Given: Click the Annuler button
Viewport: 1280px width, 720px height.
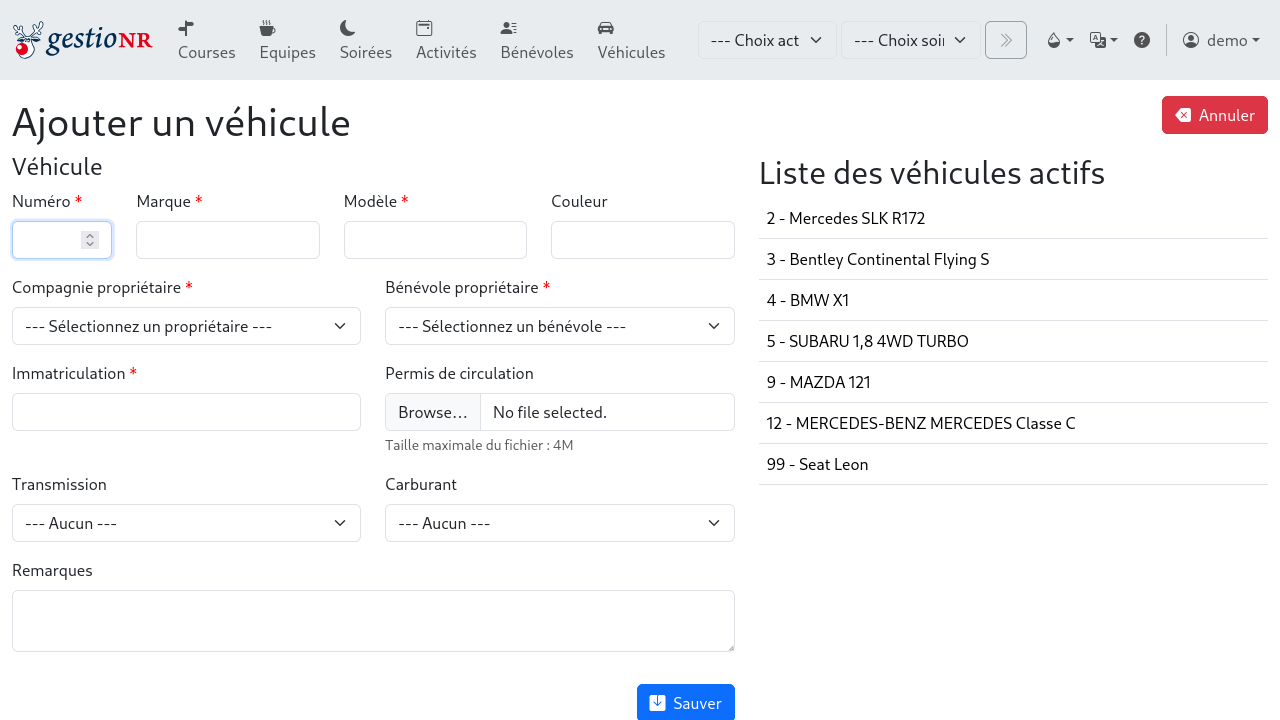Looking at the screenshot, I should (x=1214, y=115).
